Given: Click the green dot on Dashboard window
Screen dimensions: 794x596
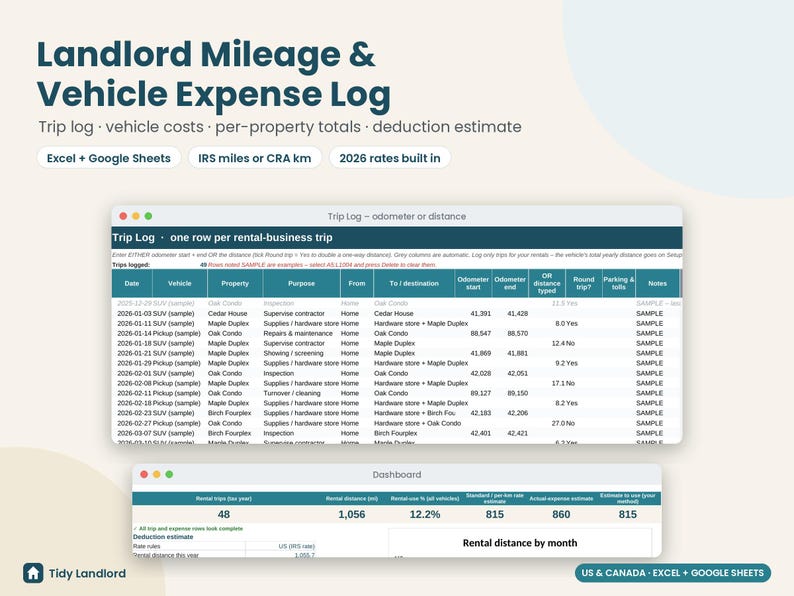Looking at the screenshot, I should (x=169, y=474).
